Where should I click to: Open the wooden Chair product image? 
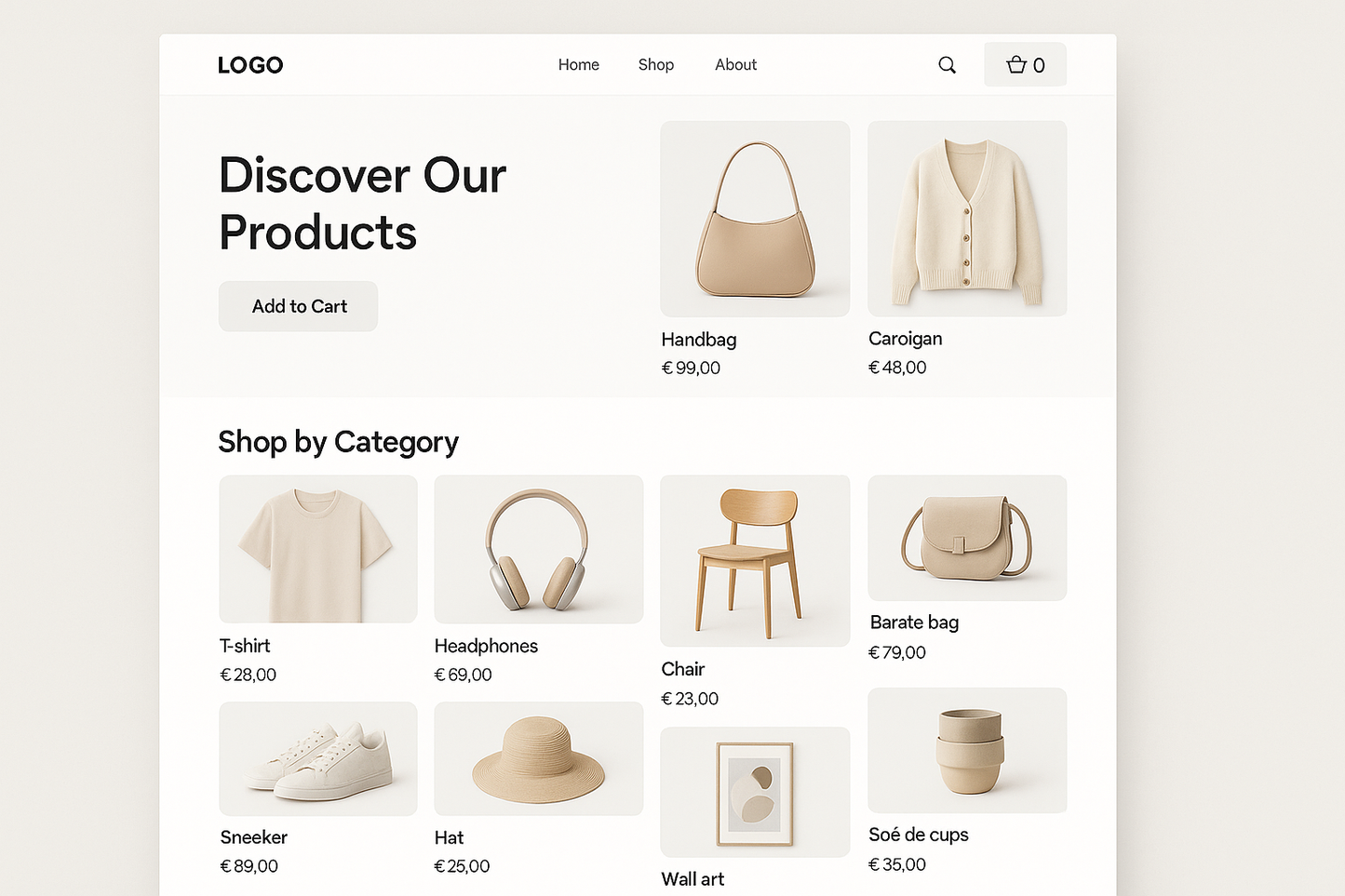pyautogui.click(x=755, y=560)
